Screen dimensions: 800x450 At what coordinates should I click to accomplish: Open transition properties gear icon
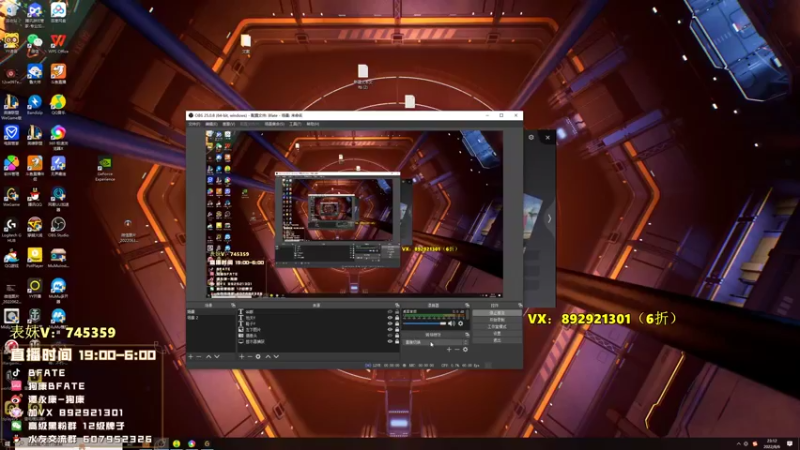465,349
